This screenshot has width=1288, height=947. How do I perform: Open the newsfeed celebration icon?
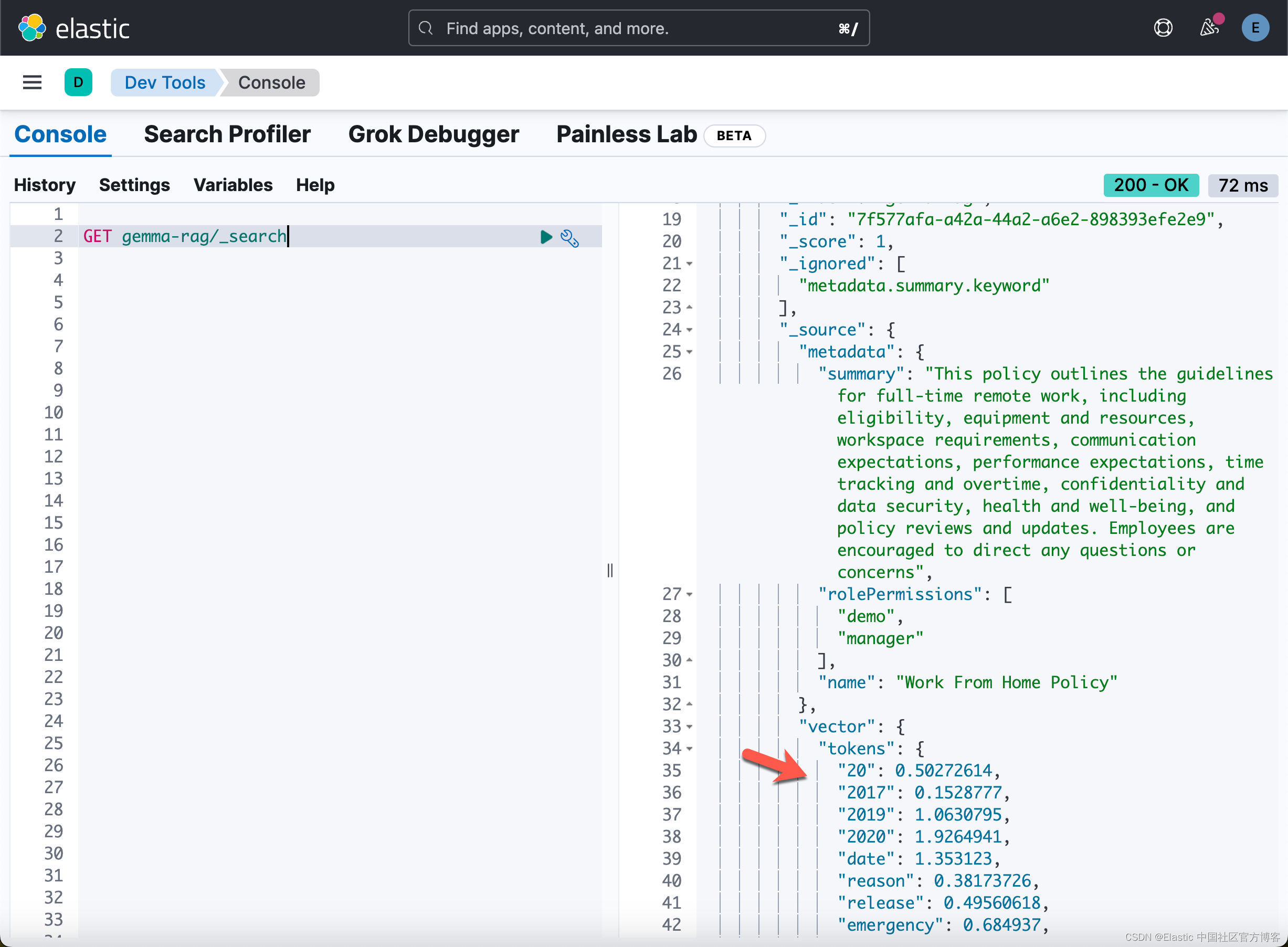[x=1209, y=28]
